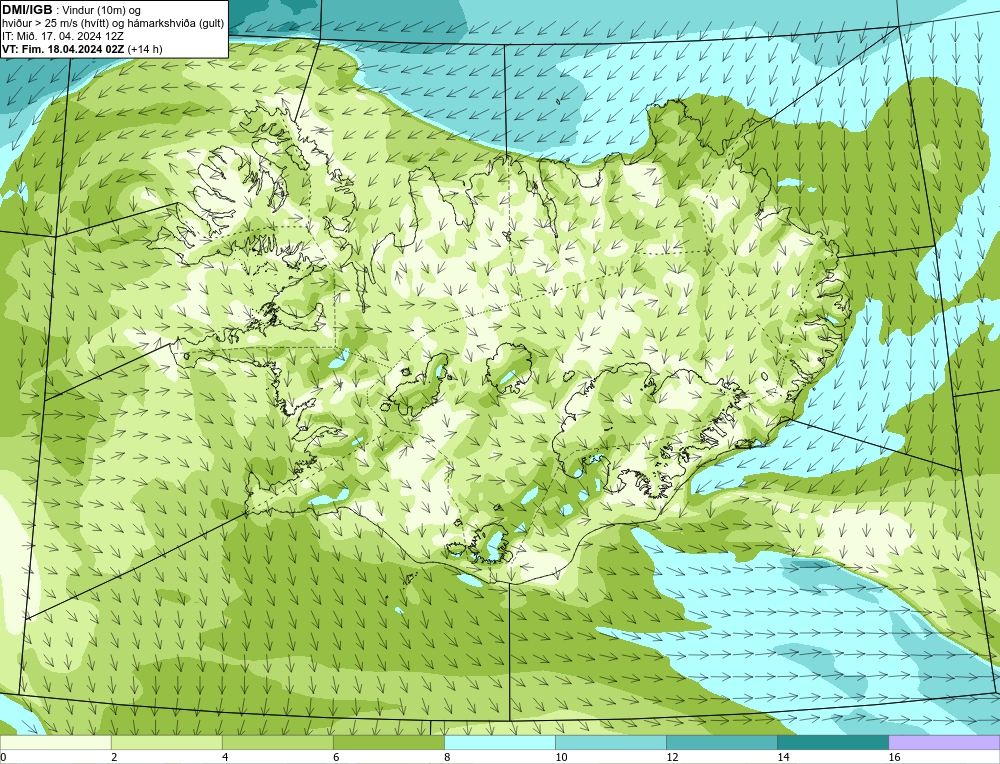
Task: Select the dark teal 14–16 m/s legend swatch
Action: (x=832, y=742)
